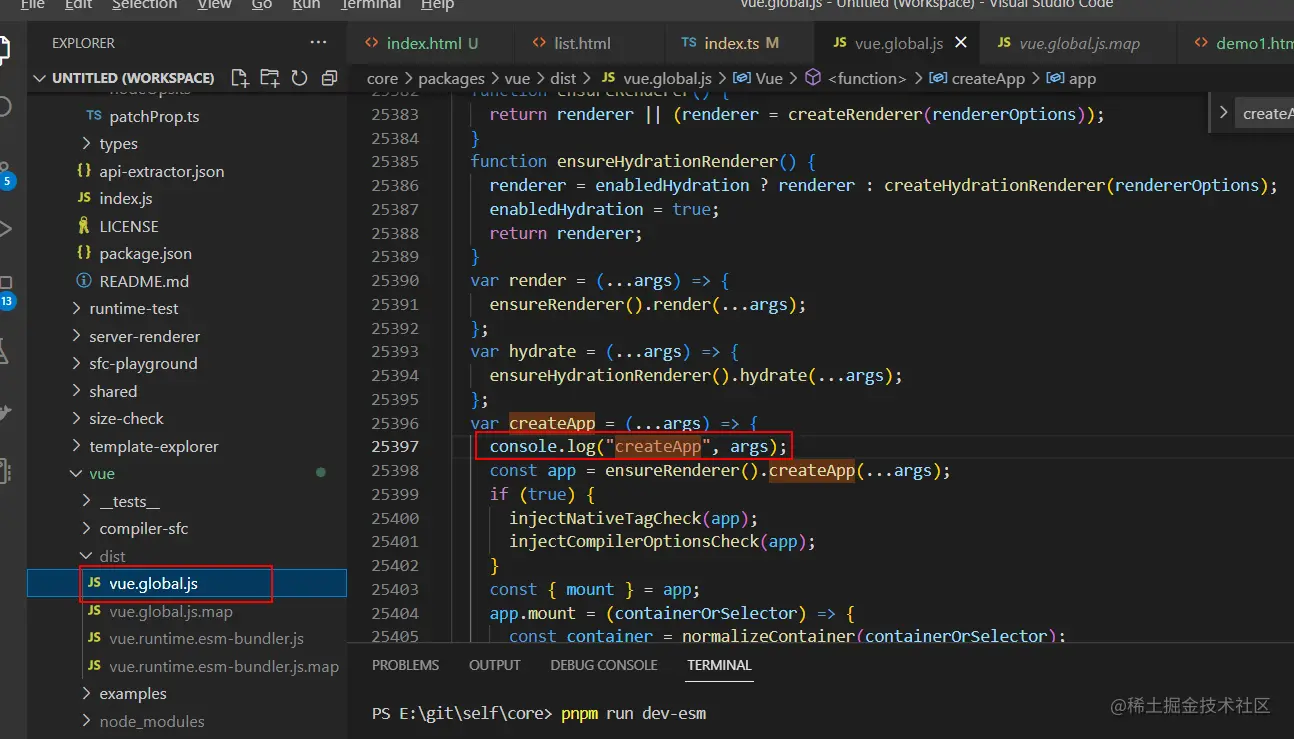1294x739 pixels.
Task: Show the OUTPUT panel tab
Action: pos(495,665)
